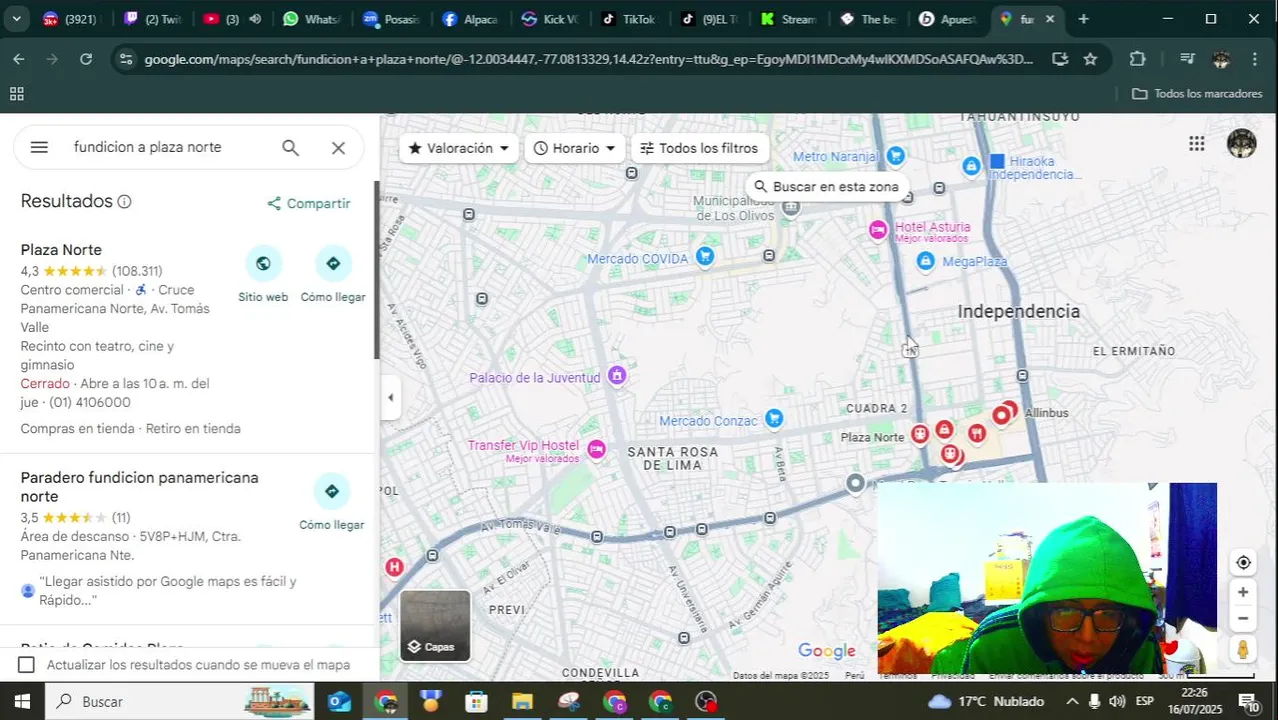
Task: Click the Independencia district label
Action: [x=1018, y=312]
